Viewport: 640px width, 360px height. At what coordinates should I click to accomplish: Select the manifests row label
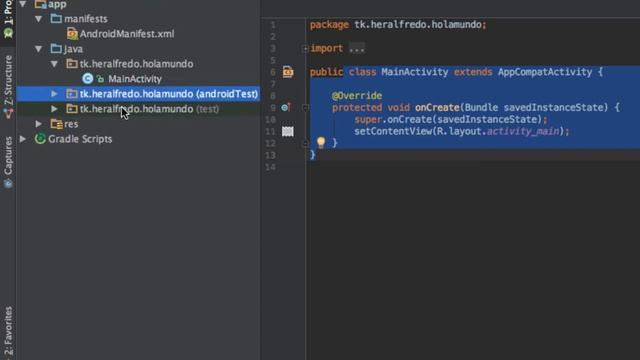coord(86,19)
